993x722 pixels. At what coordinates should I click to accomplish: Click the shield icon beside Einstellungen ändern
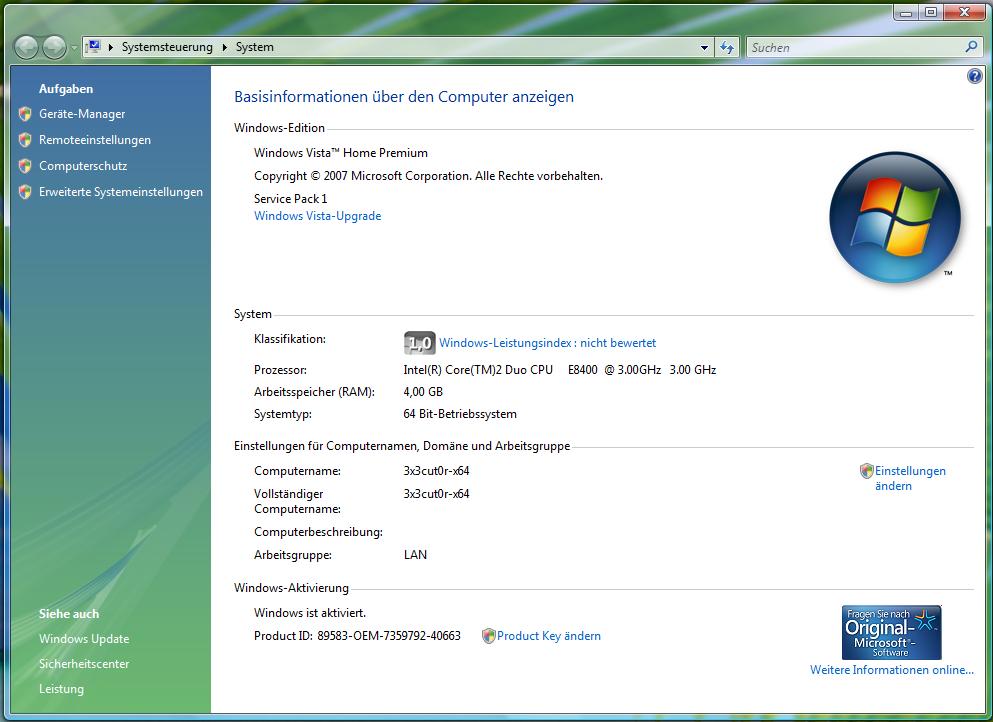click(866, 471)
